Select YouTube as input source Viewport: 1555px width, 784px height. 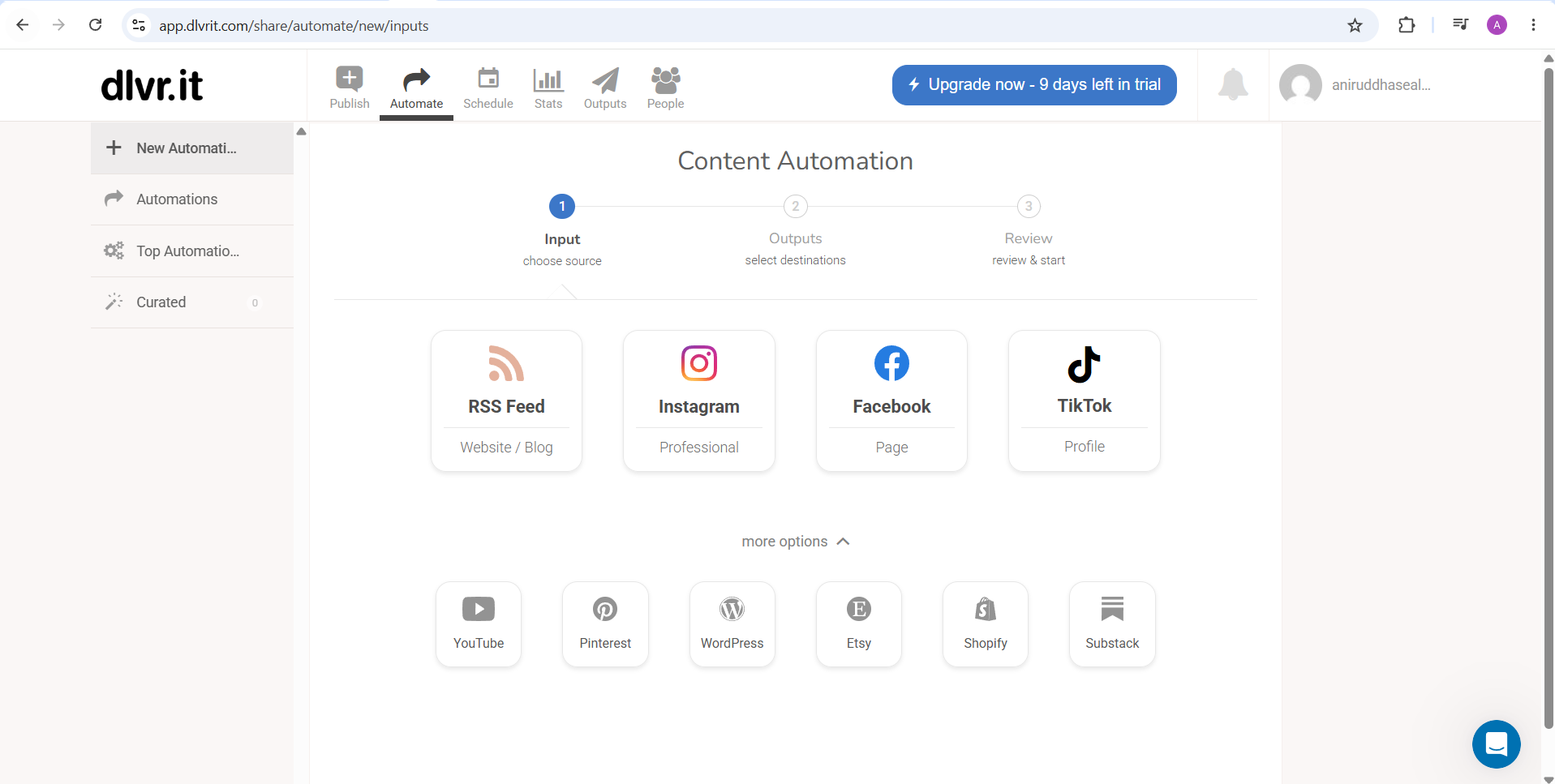[x=479, y=624]
